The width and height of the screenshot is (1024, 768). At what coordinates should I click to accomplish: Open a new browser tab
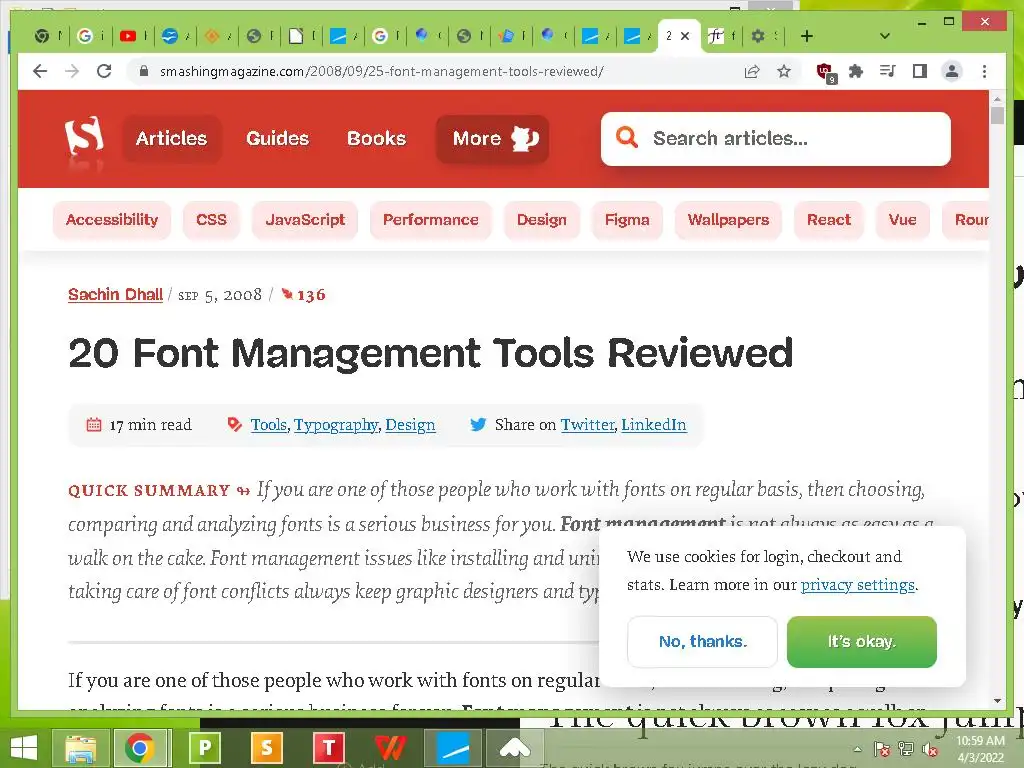point(807,36)
